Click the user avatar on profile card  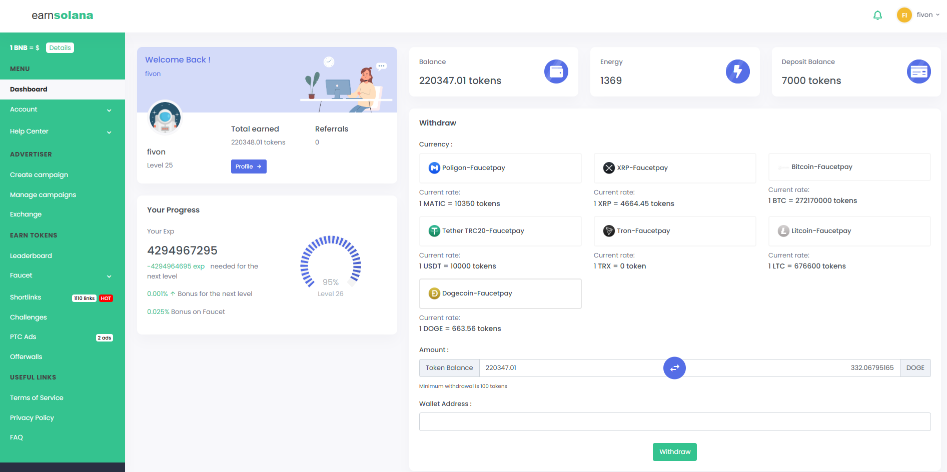(x=164, y=117)
